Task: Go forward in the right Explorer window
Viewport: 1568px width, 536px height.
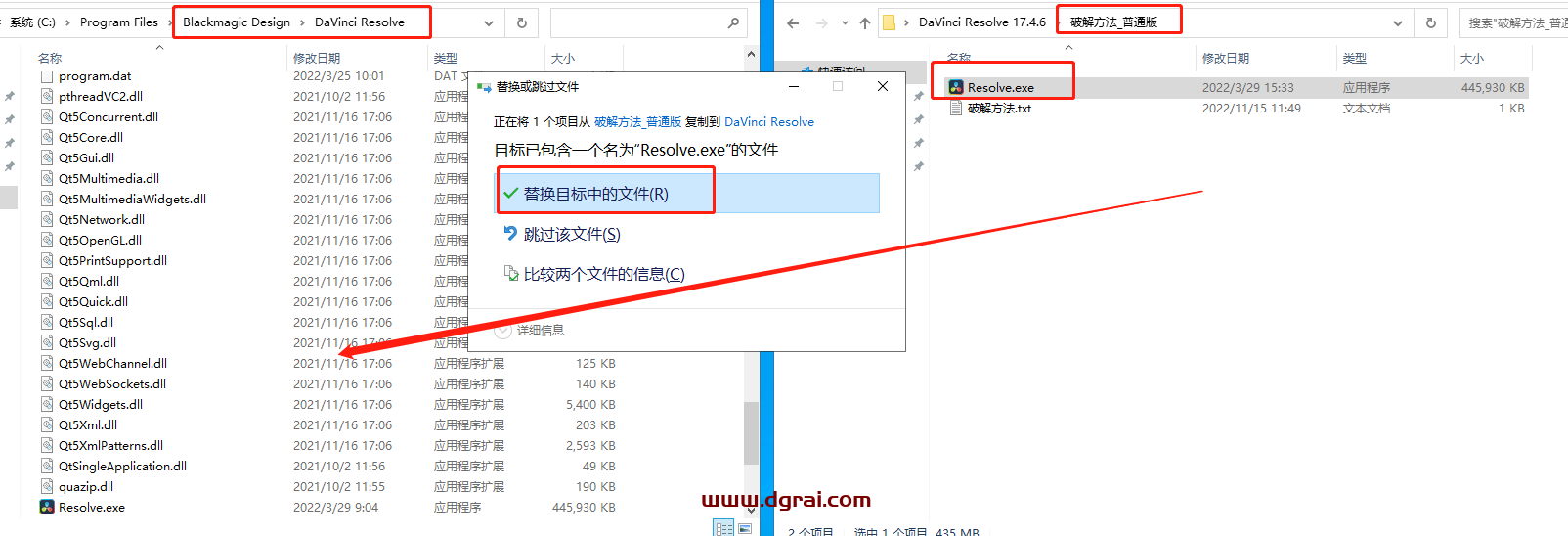Action: [x=821, y=22]
